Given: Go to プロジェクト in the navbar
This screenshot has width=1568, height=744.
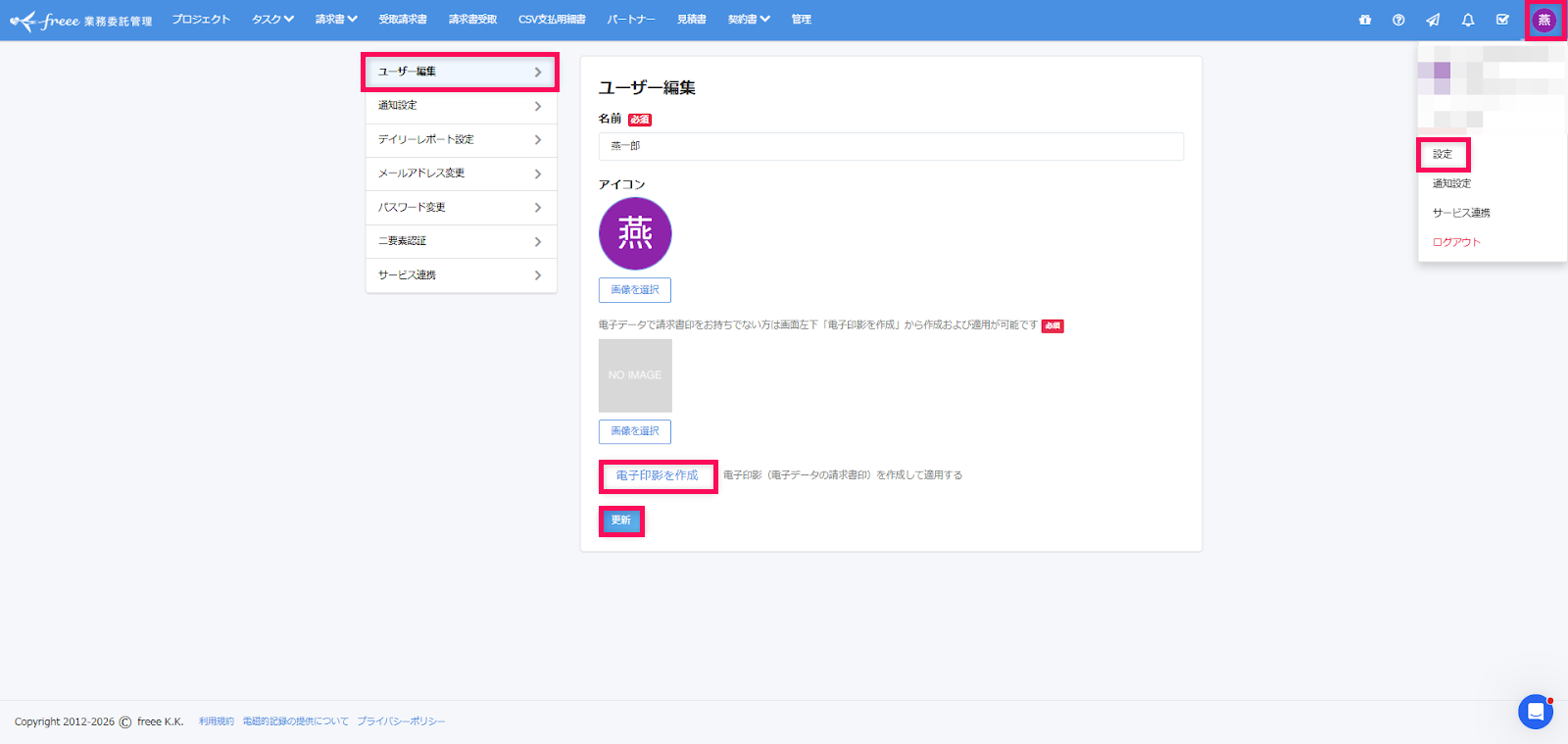Looking at the screenshot, I should (201, 20).
